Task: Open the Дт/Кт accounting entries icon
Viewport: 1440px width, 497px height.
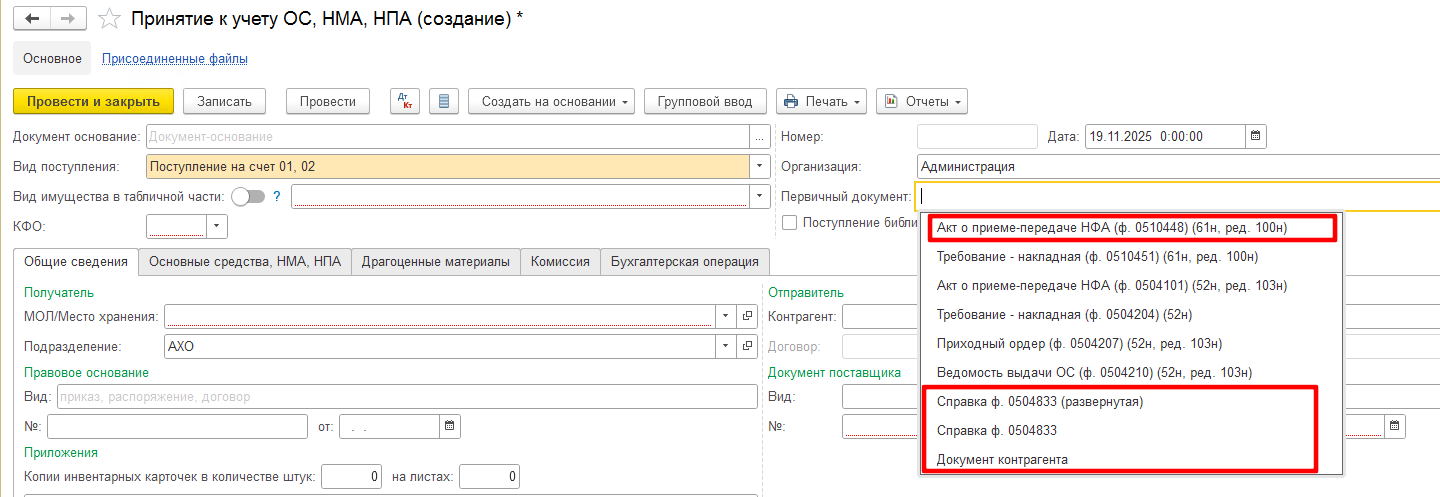Action: click(x=405, y=101)
